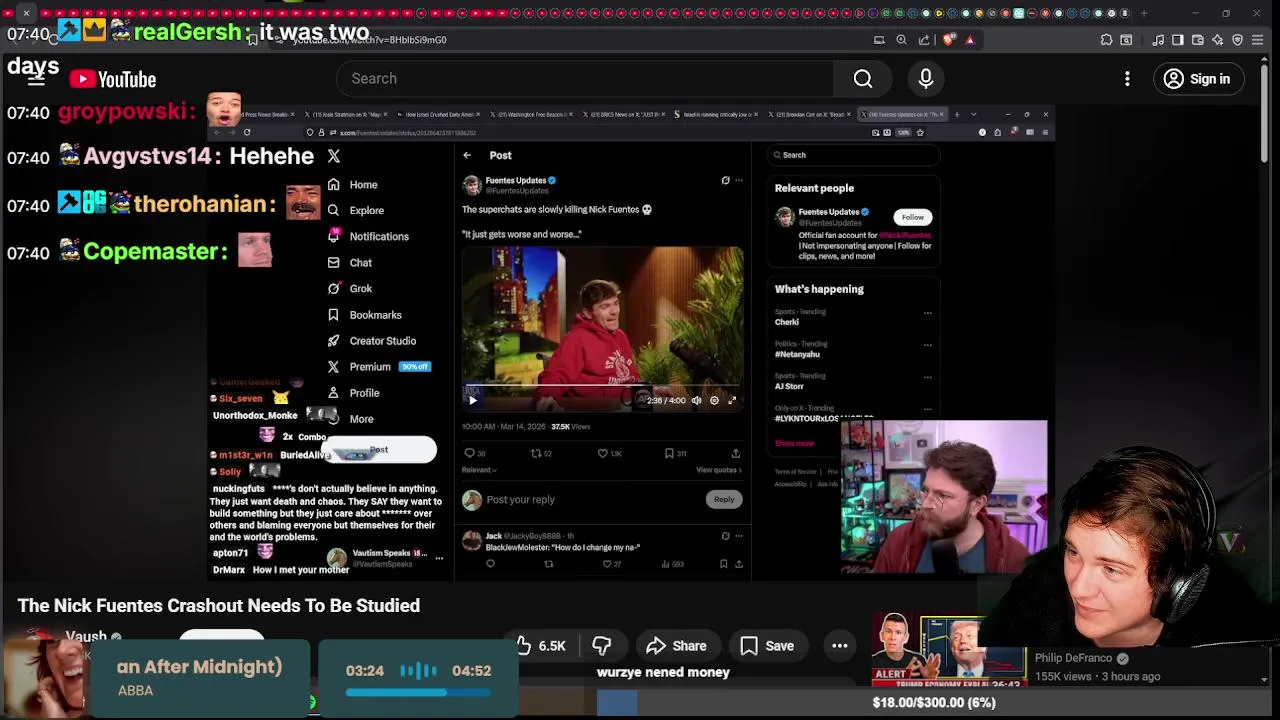Viewport: 1280px width, 720px height.
Task: Follow Fuentes Updates in Relevant people
Action: point(913,217)
